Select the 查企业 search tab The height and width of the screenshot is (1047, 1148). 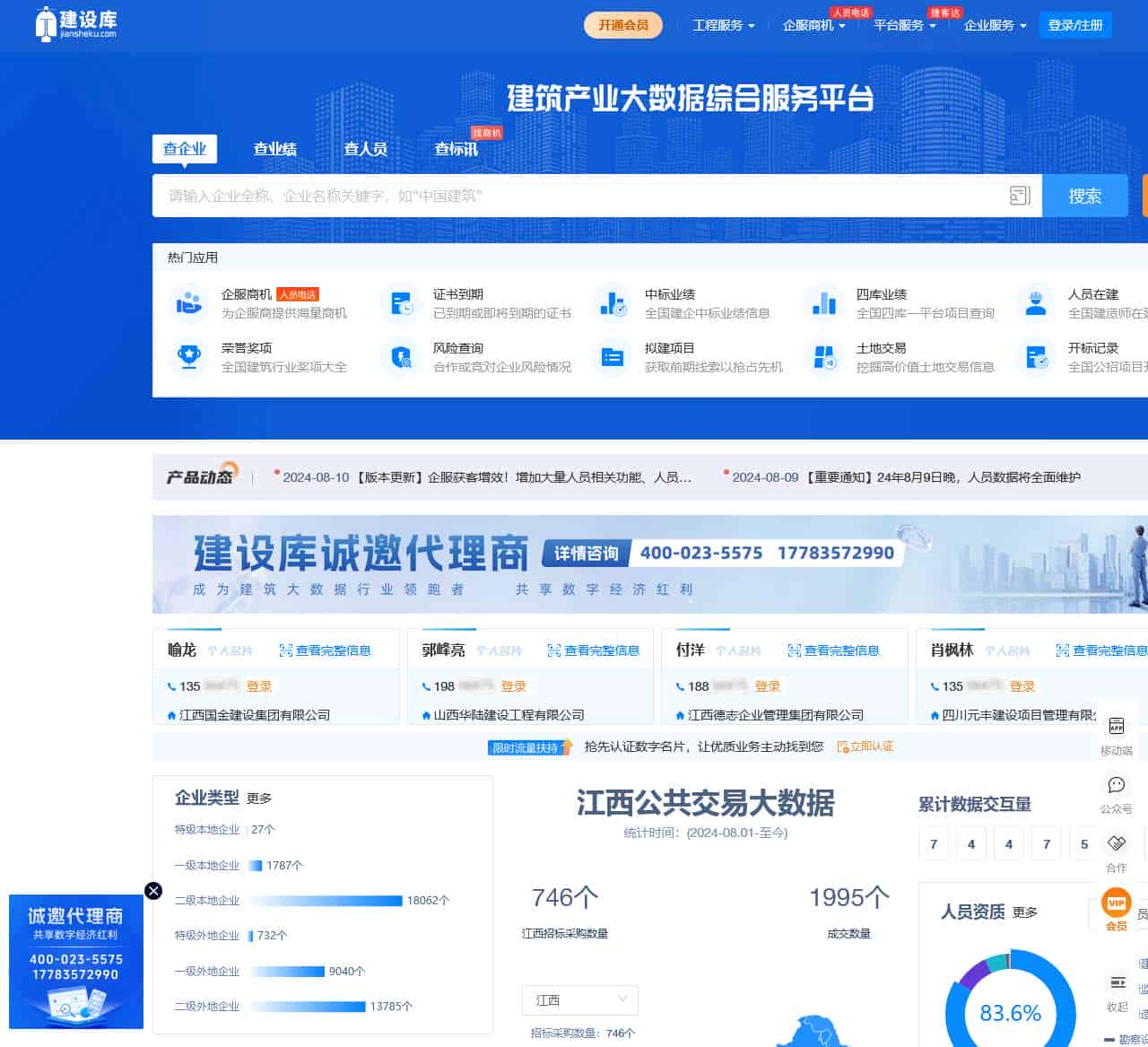tap(185, 149)
